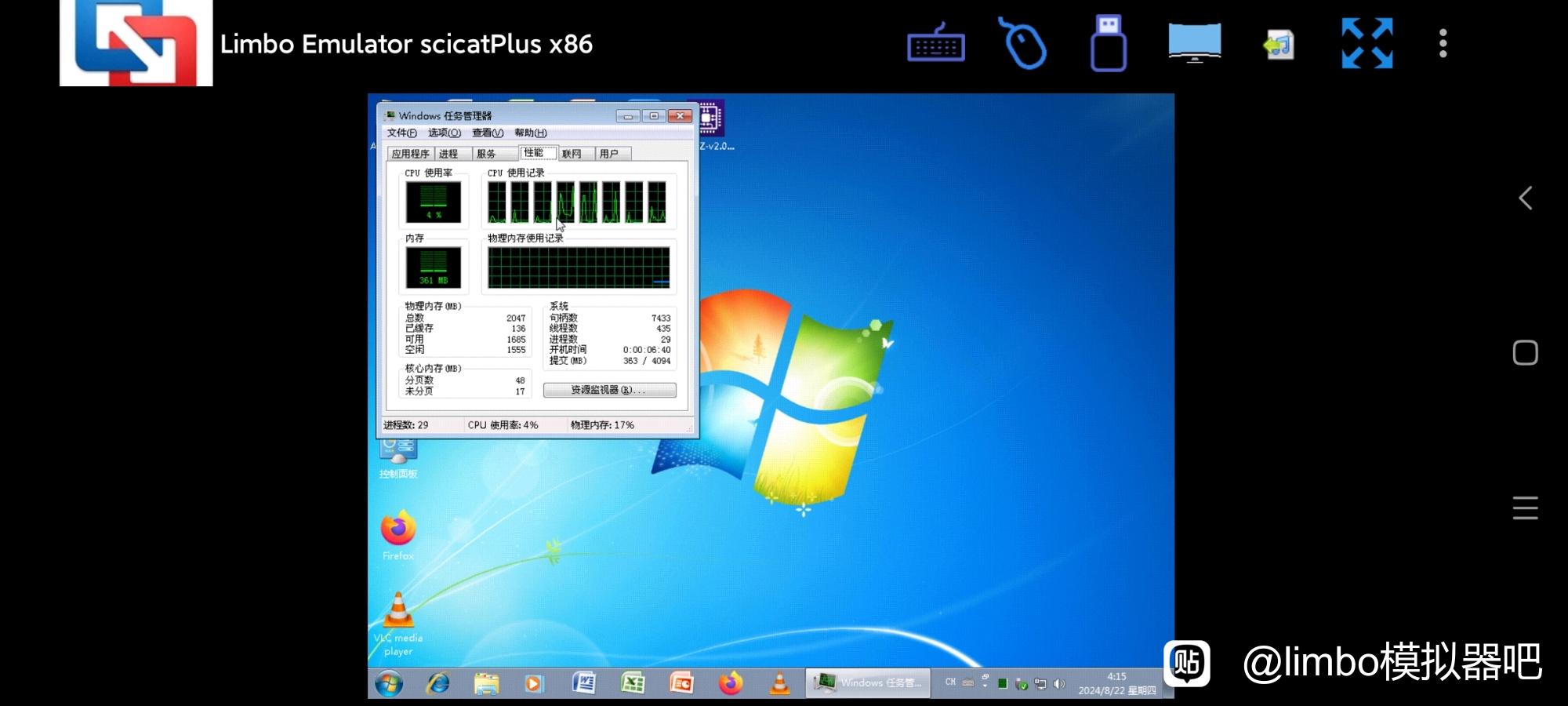Viewport: 1568px width, 706px height.
Task: Click the first CPU 使用记录 core graph
Action: (497, 202)
